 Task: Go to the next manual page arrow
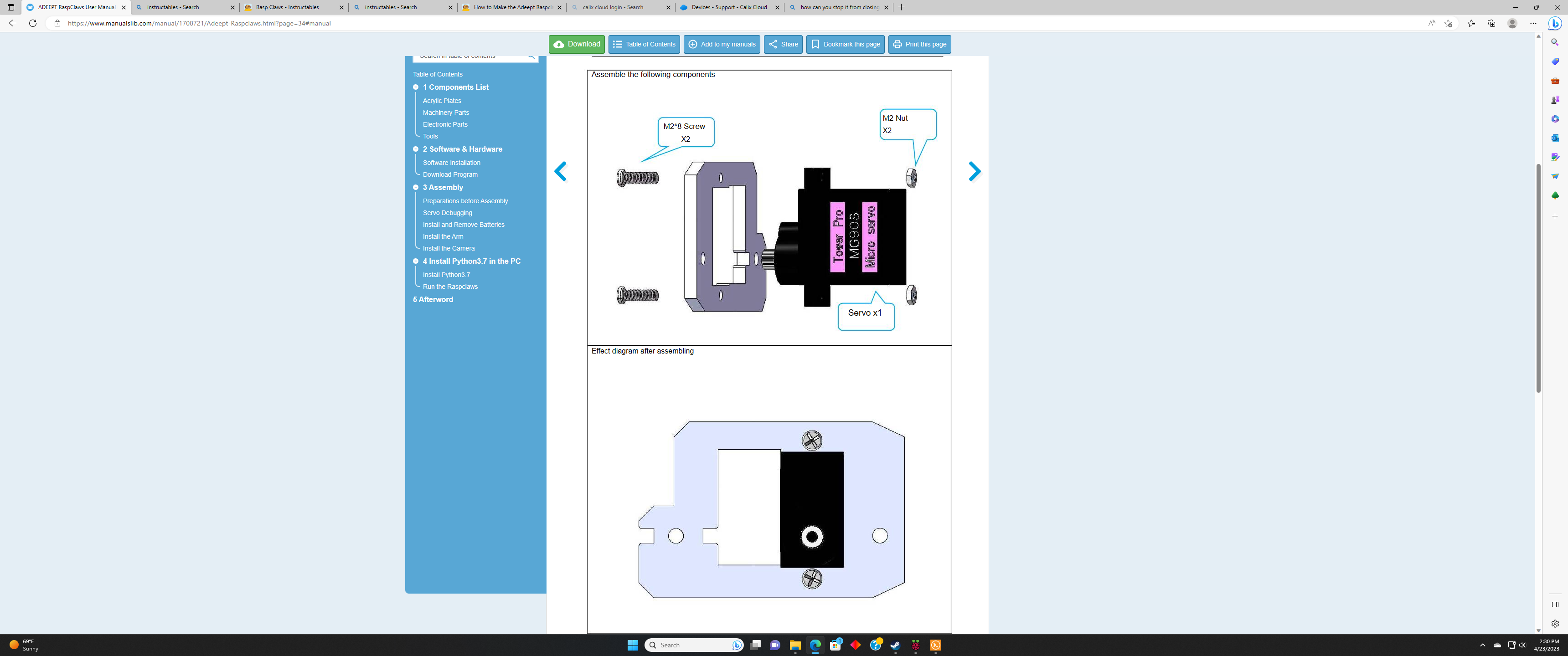pyautogui.click(x=975, y=172)
